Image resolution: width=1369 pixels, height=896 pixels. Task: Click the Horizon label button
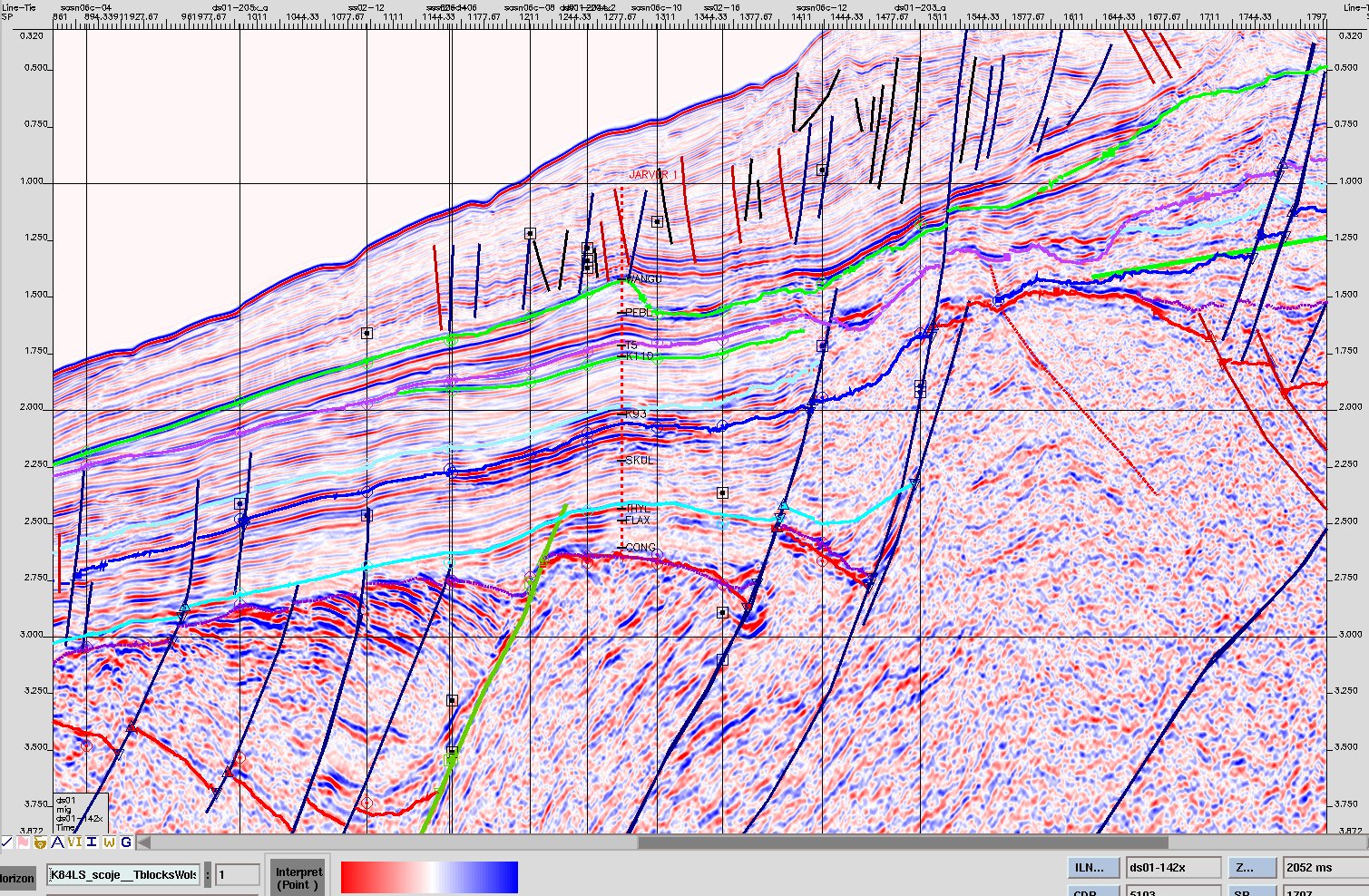point(17,878)
